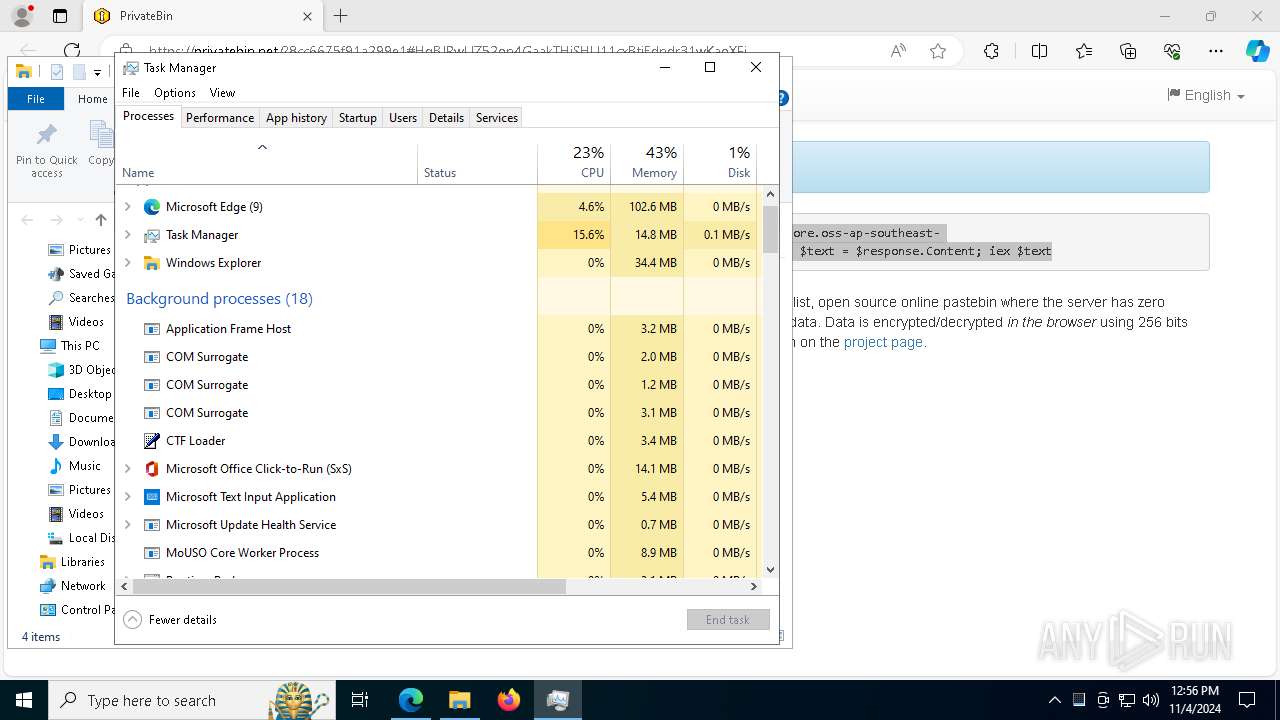Switch to the Startup tab

357,118
